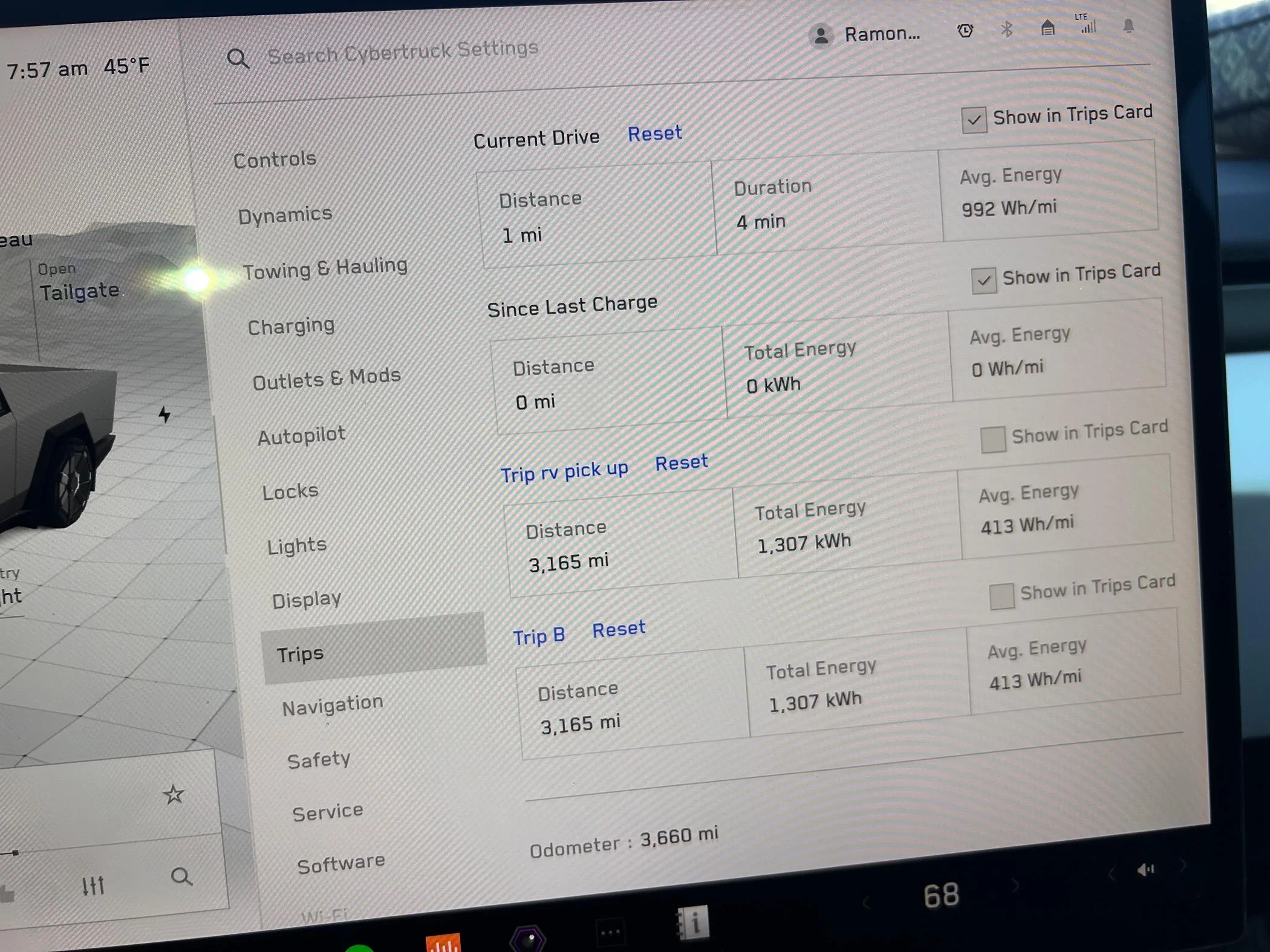Viewport: 1270px width, 952px height.
Task: Open Navigation settings
Action: (333, 705)
